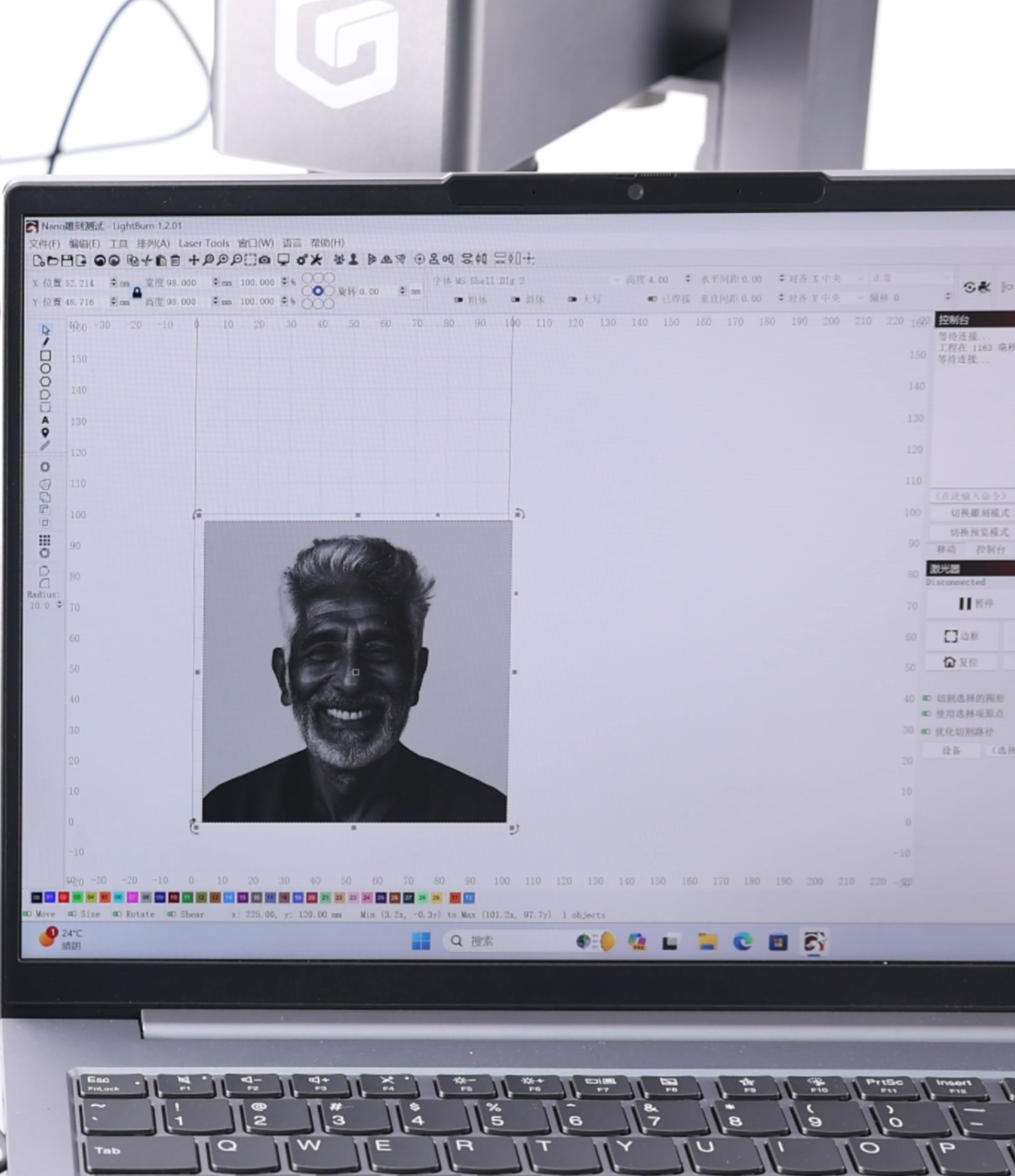
Task: Click the lock aspect ratio padlock
Action: point(137,292)
